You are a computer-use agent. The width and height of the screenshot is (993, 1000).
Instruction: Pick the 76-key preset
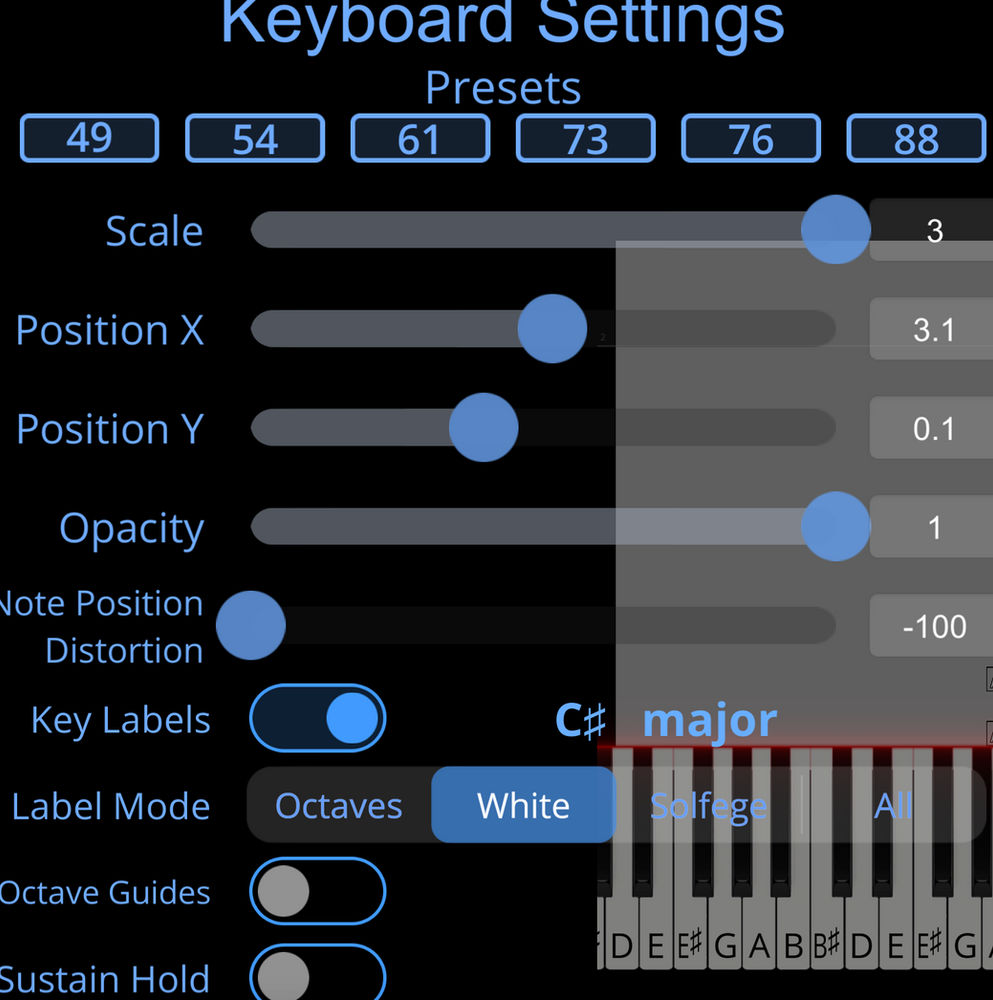(x=751, y=139)
